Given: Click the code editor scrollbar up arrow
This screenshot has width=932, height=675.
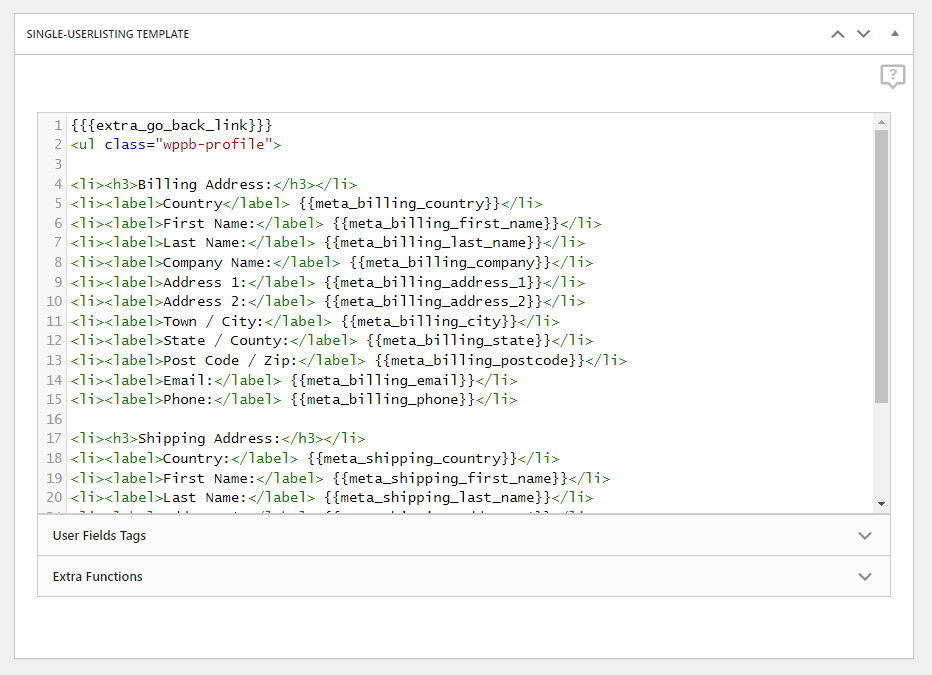Looking at the screenshot, I should [881, 122].
